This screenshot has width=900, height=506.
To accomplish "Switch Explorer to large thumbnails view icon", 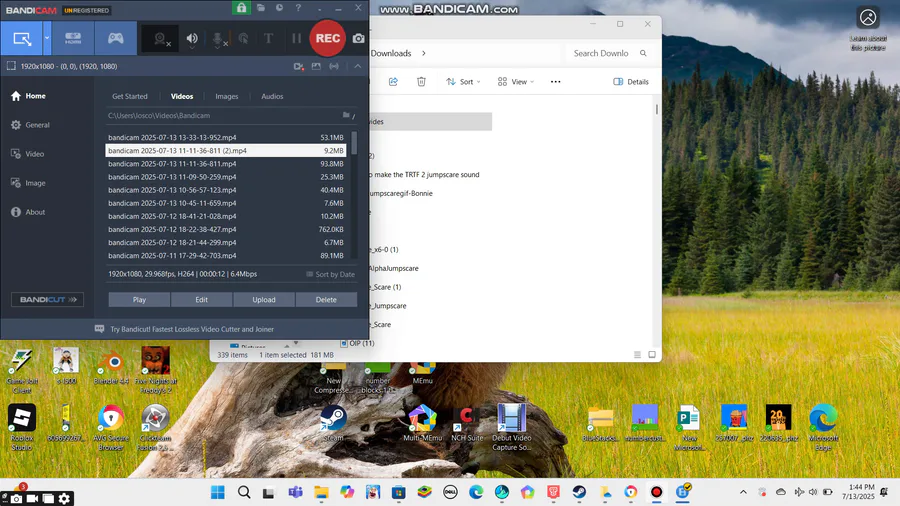I will [652, 355].
